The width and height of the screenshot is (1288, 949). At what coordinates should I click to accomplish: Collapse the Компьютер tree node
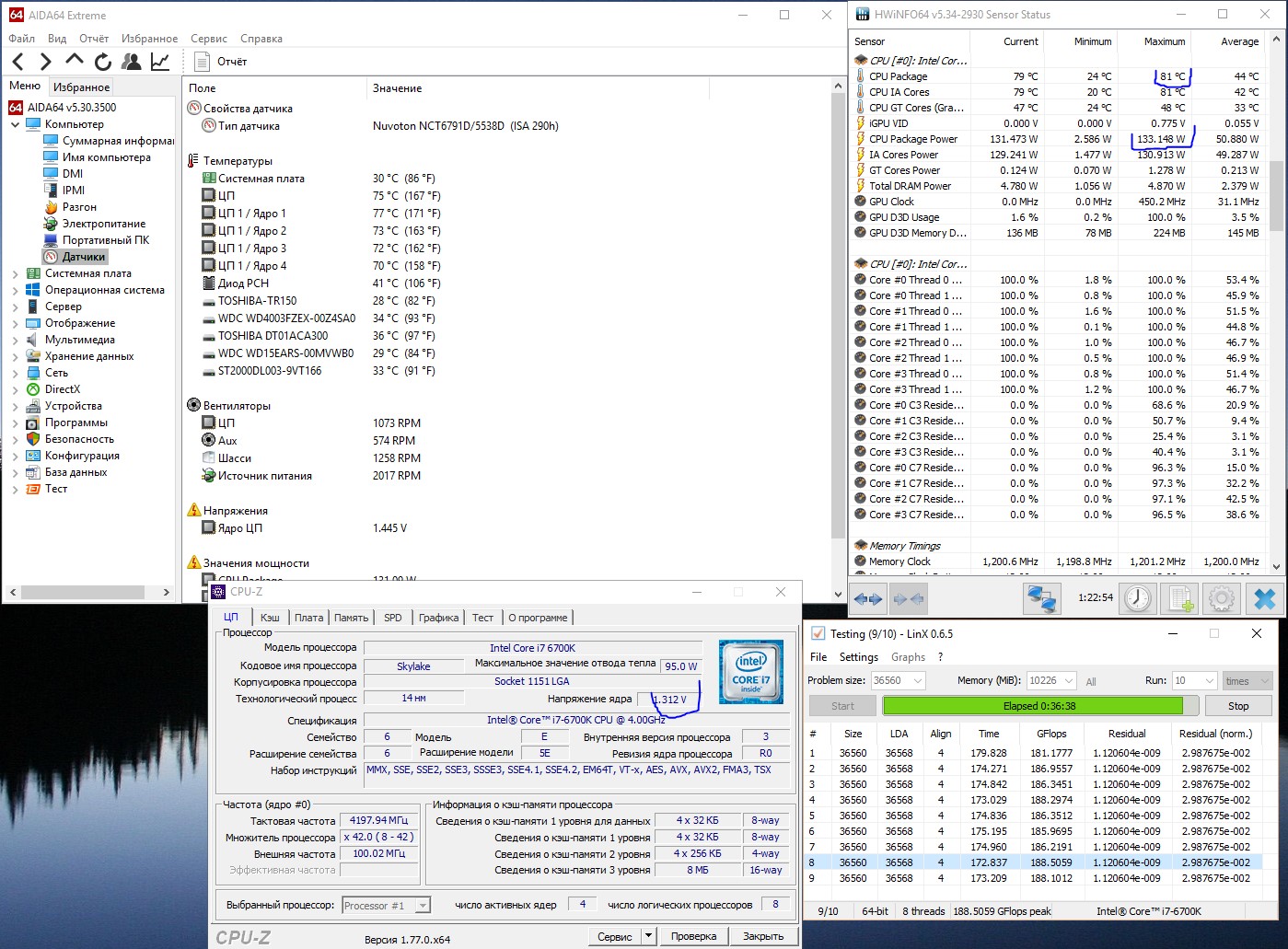15,124
